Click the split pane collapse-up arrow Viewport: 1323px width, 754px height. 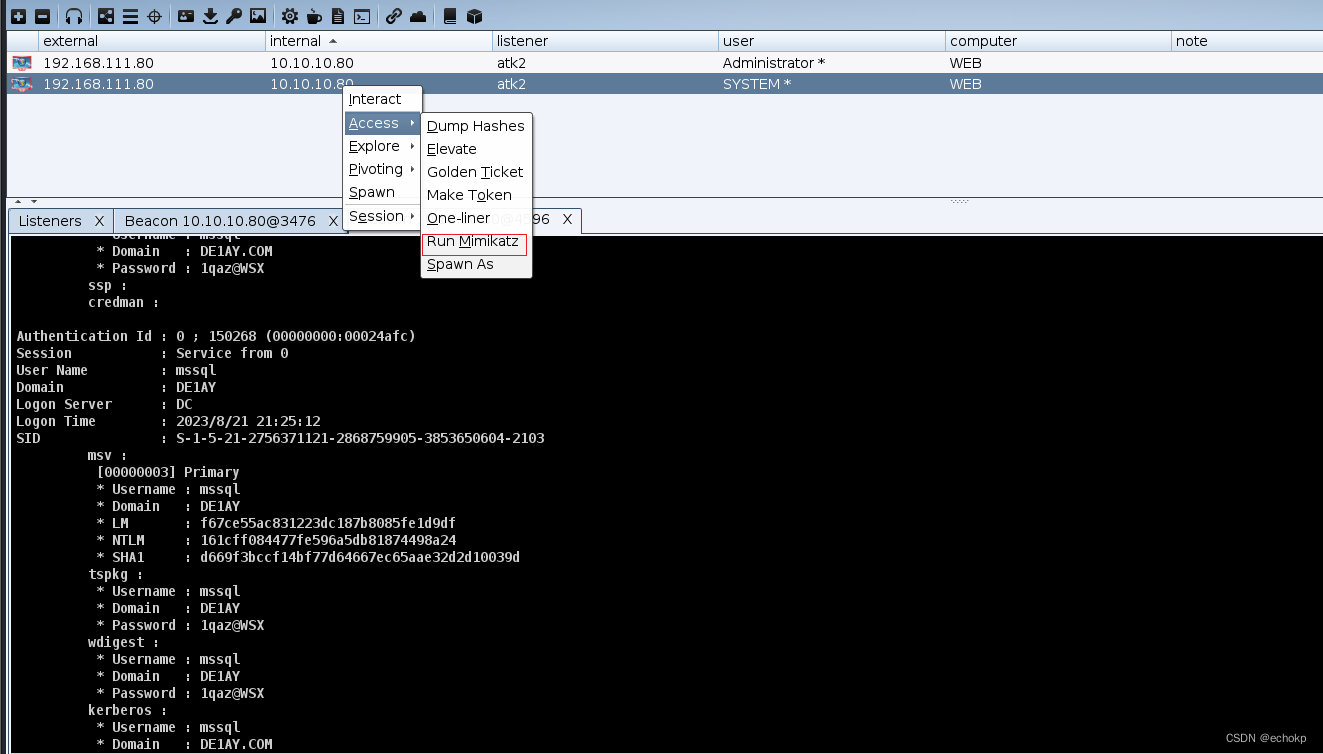tap(16, 202)
